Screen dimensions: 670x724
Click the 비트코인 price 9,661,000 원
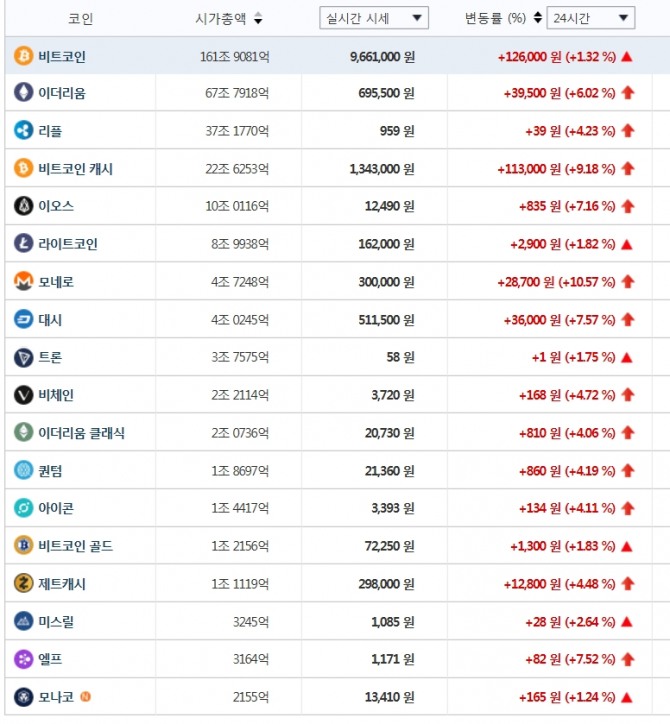pos(382,57)
